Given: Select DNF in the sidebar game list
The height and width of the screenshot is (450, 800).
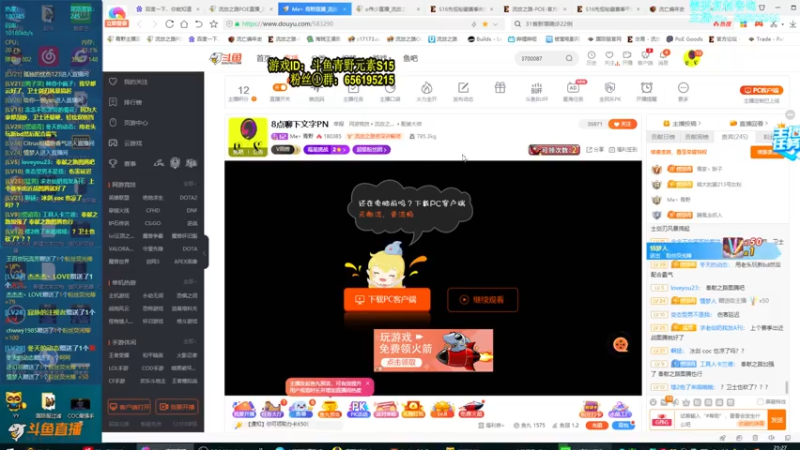Looking at the screenshot, I should (x=191, y=210).
